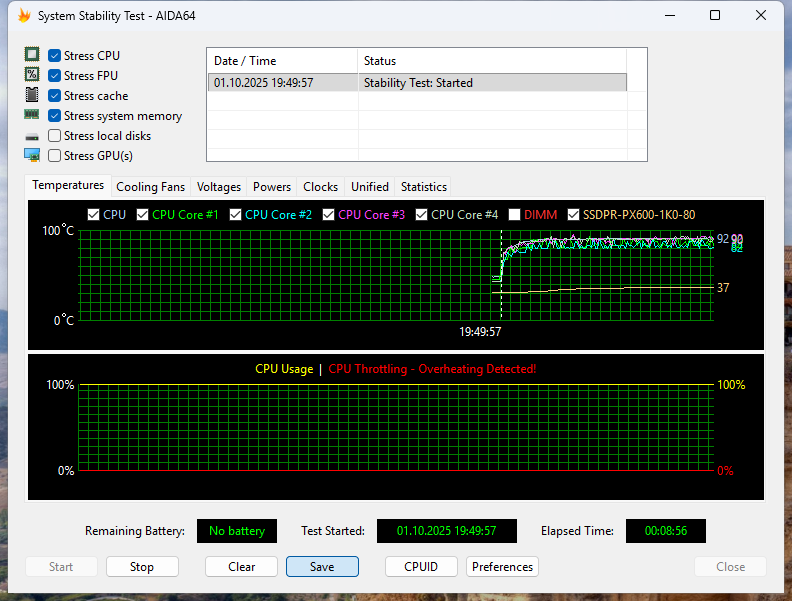Viewport: 792px width, 601px height.
Task: Disable the Stress cache option
Action: (x=55, y=95)
